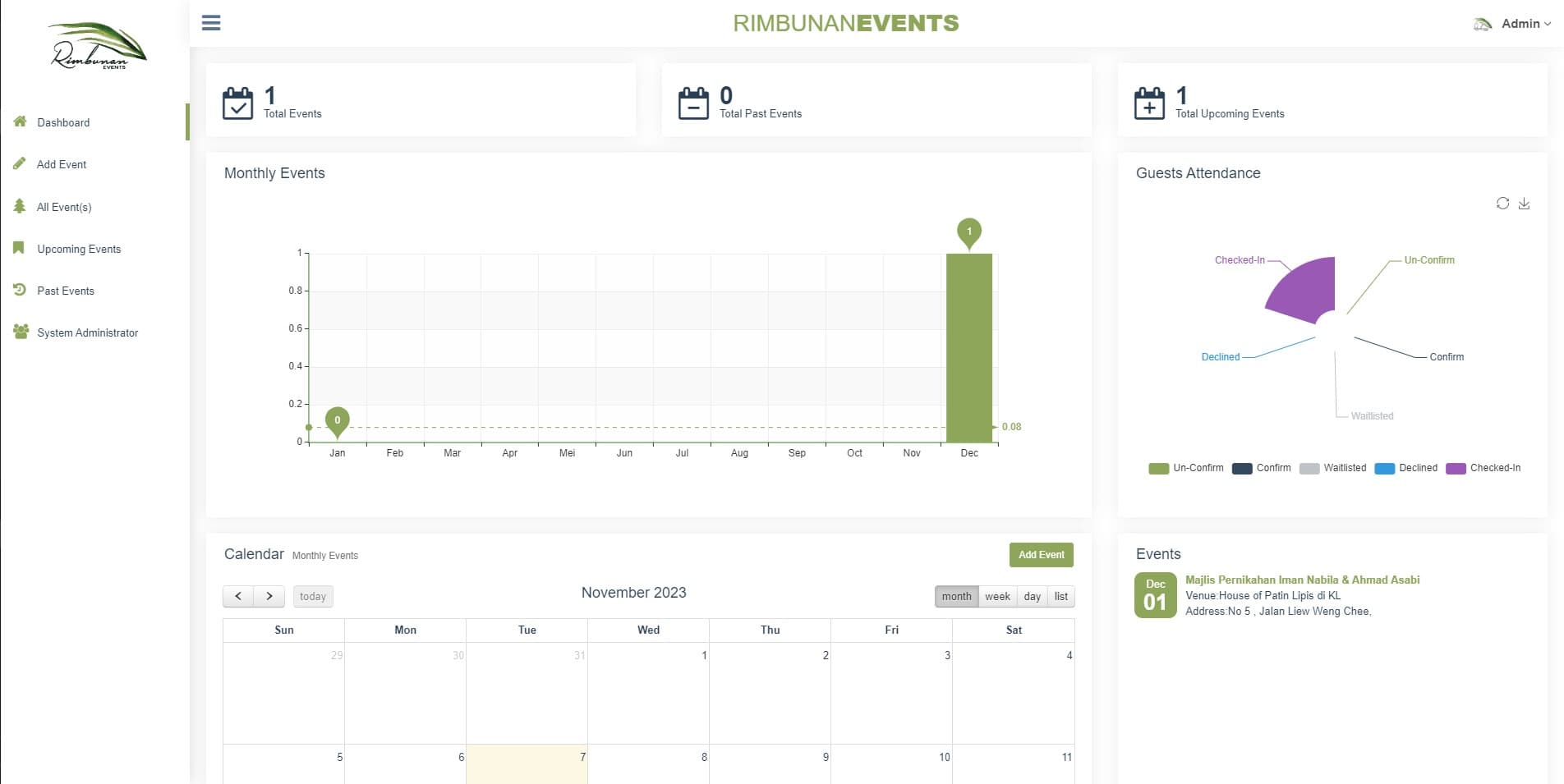Open the Dashboard from the sidebar

63,122
